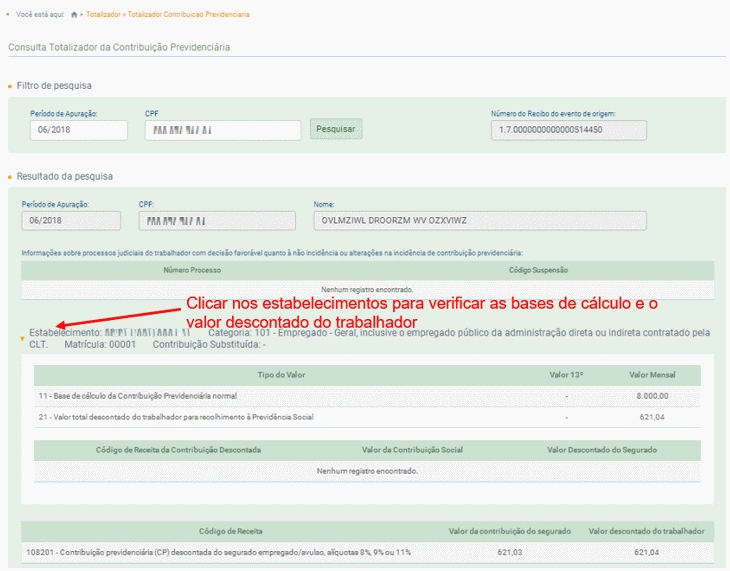
Task: Open Totalizador Contribuicao Previdenciaria breadcrumb link
Action: click(x=189, y=15)
